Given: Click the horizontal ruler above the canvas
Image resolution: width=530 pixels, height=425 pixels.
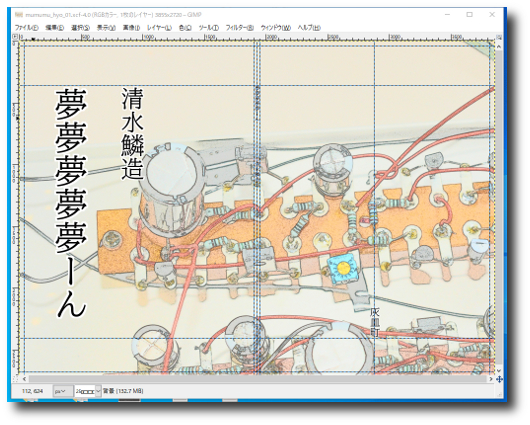Looking at the screenshot, I should tap(257, 37).
